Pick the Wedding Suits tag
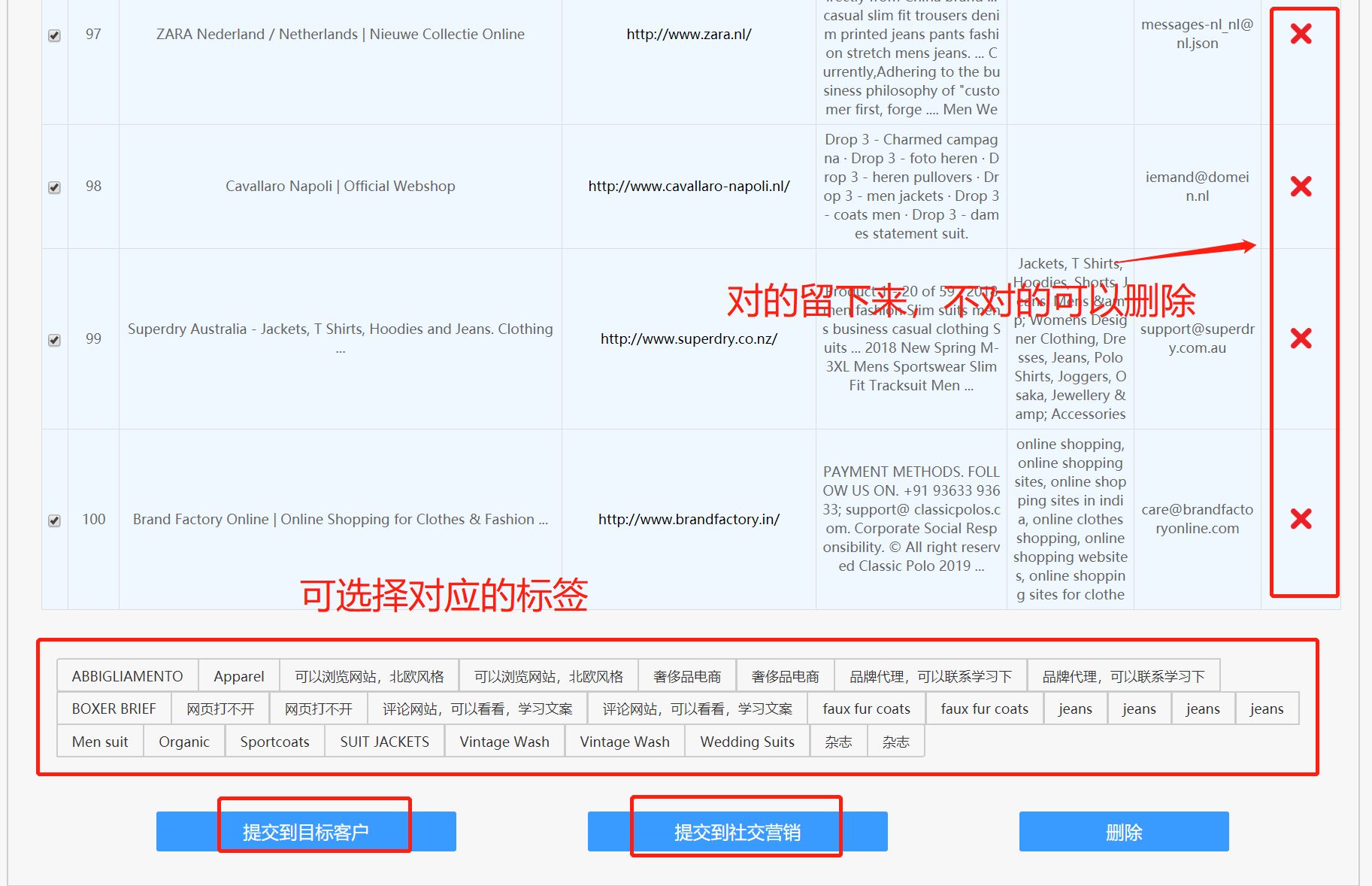1372x886 pixels. tap(747, 742)
